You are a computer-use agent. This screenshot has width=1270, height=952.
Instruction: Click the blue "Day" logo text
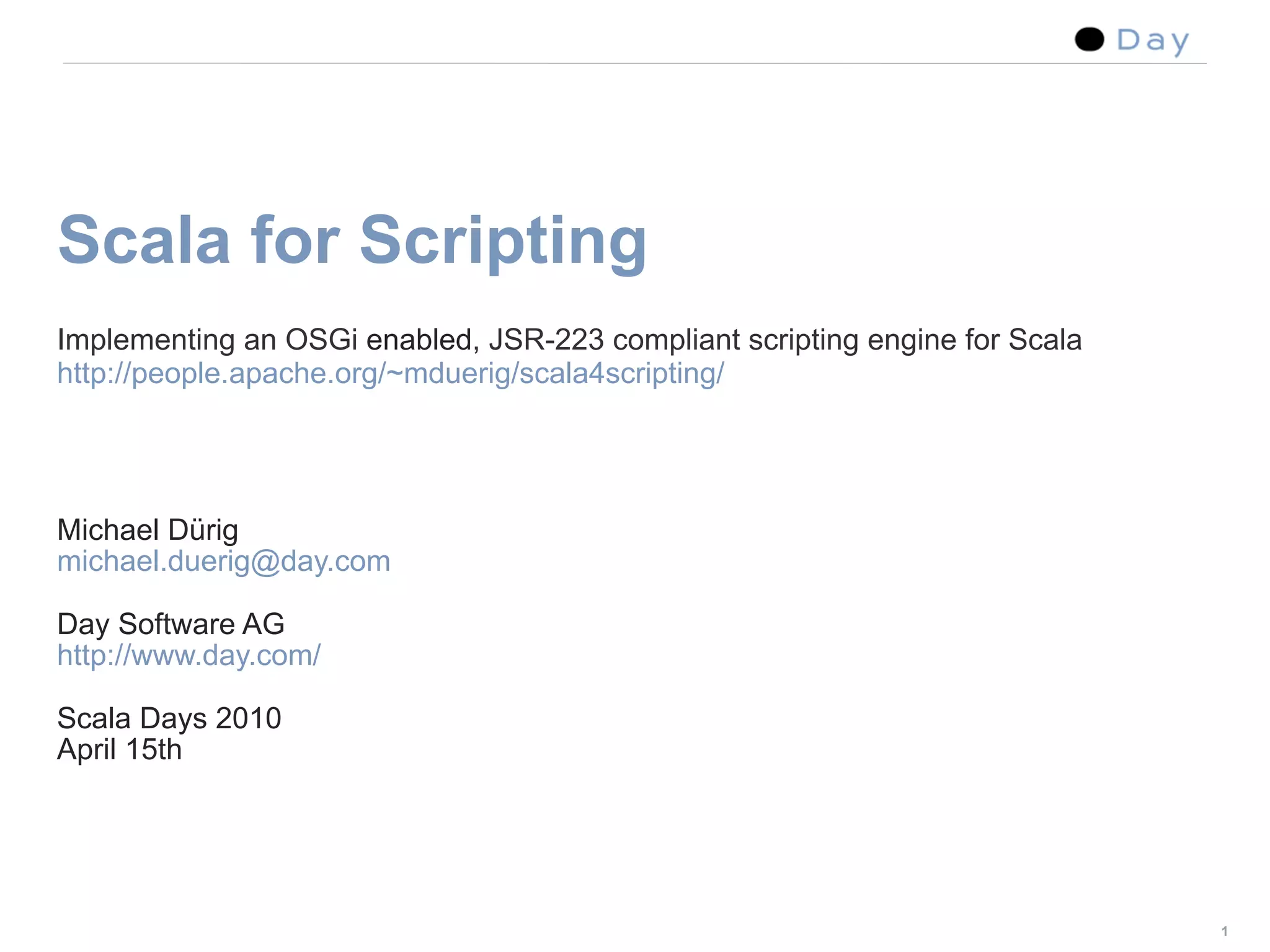[1153, 41]
